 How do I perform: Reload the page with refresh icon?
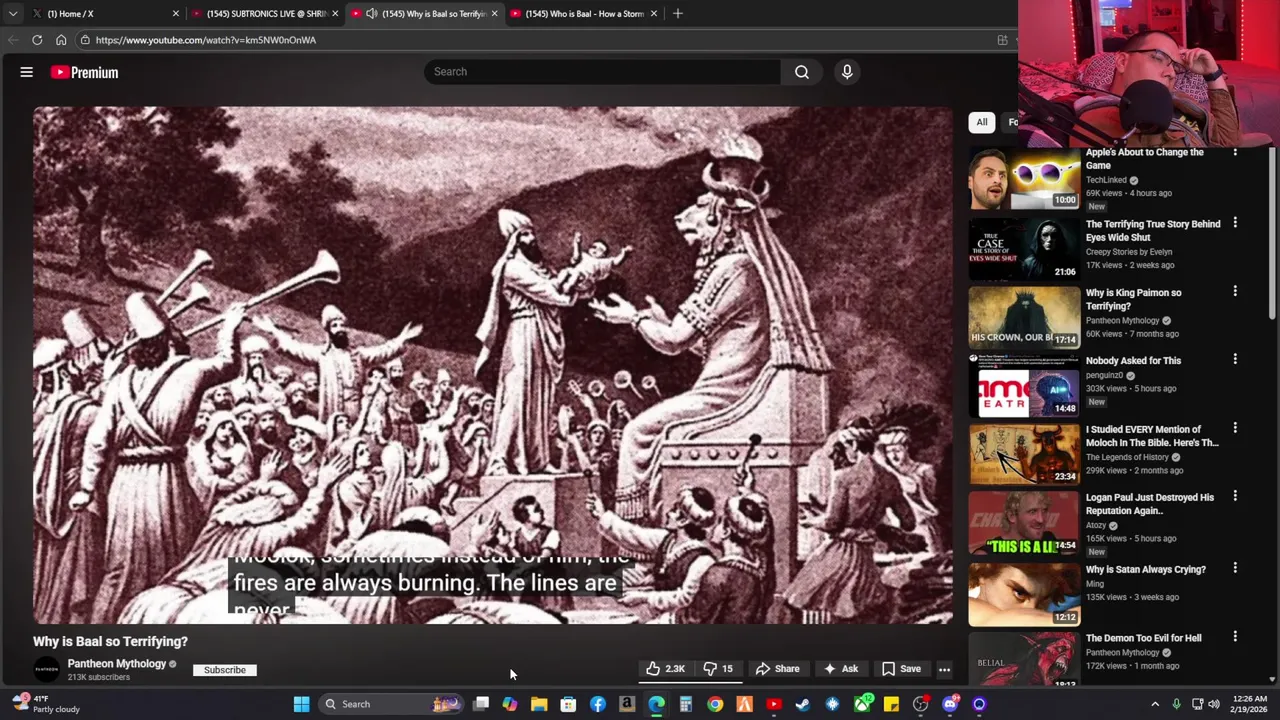pyautogui.click(x=37, y=40)
